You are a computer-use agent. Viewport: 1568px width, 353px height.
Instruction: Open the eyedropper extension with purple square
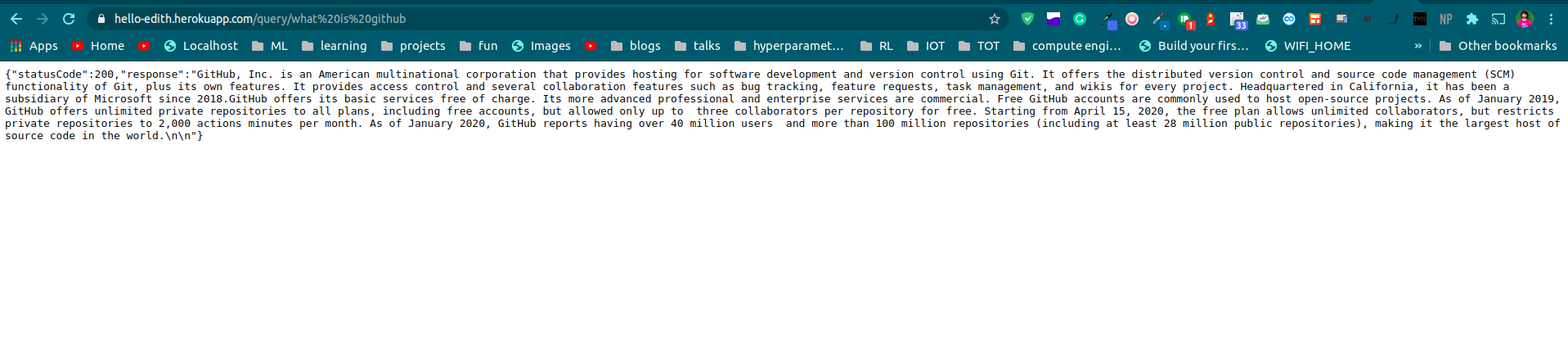pyautogui.click(x=1107, y=20)
